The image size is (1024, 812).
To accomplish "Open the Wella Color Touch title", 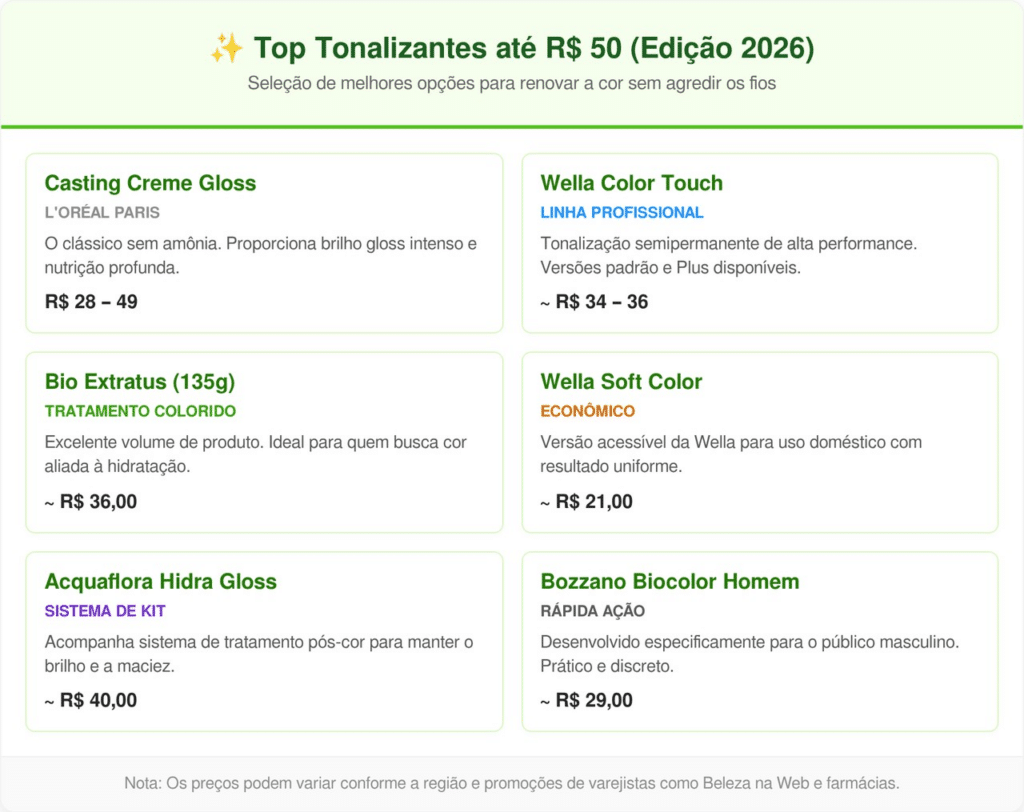I will (631, 183).
